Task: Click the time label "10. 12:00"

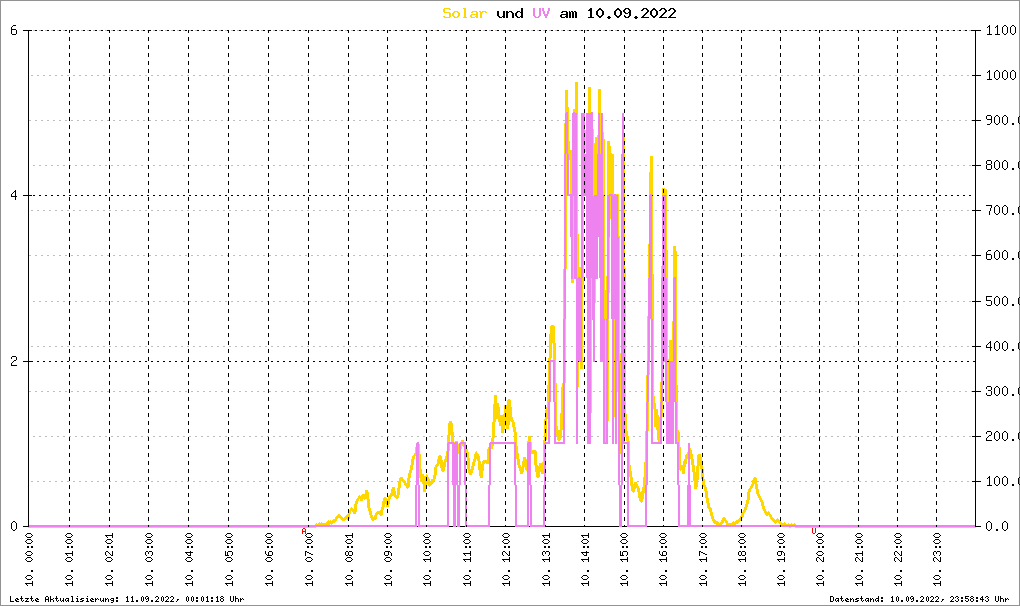Action: pos(506,560)
